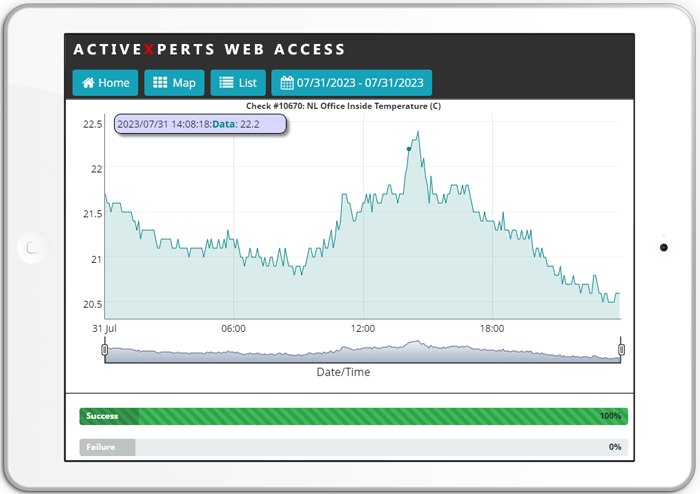Click the 18:00 x-axis label

(x=492, y=328)
